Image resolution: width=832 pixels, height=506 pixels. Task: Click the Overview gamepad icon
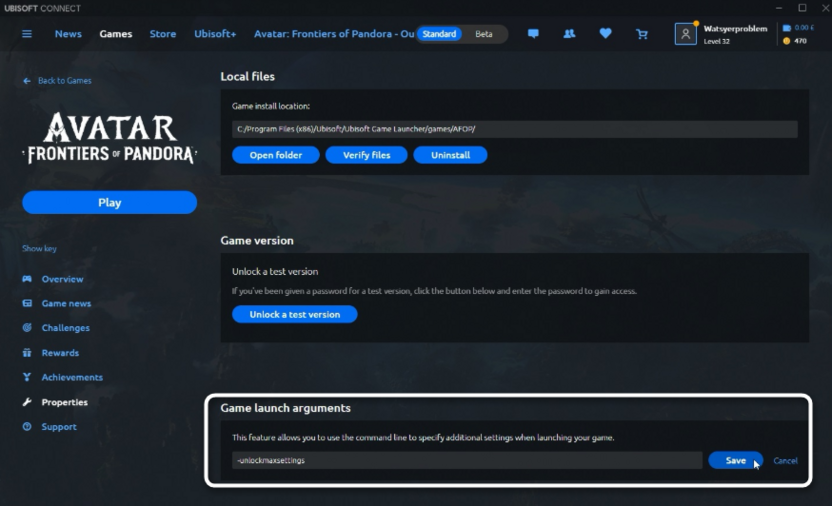click(x=27, y=279)
